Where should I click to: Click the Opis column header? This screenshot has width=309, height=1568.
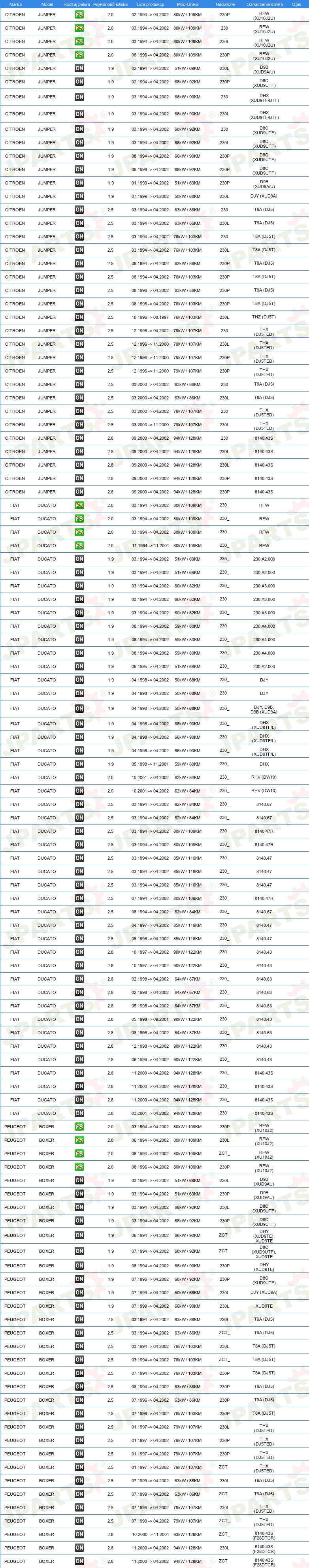click(x=296, y=4)
